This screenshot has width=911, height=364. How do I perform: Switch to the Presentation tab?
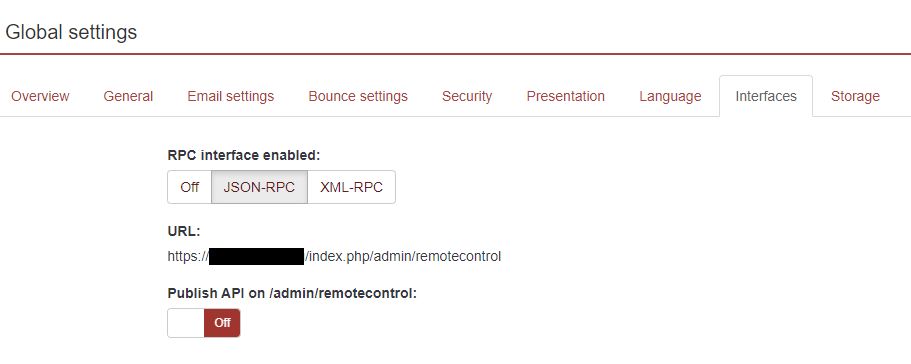(566, 96)
